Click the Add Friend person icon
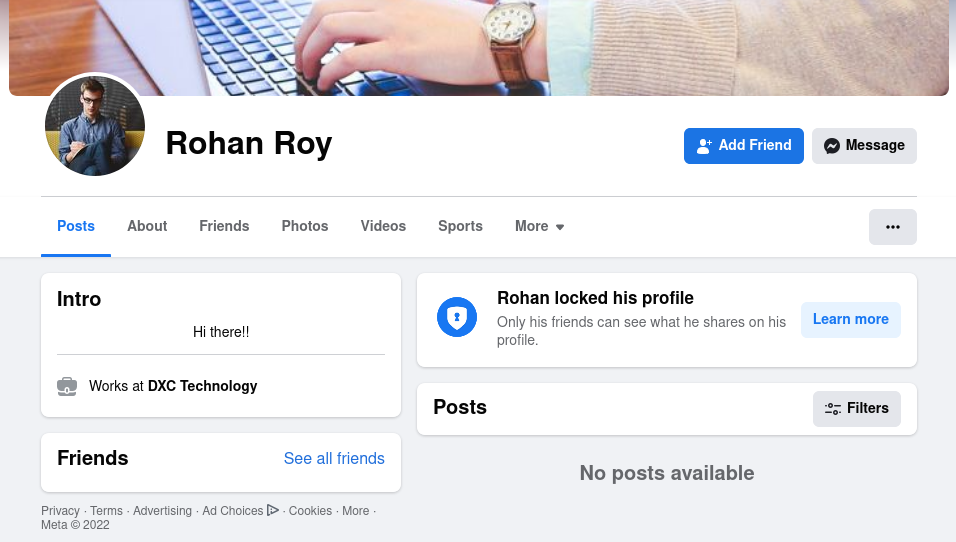 pyautogui.click(x=704, y=146)
